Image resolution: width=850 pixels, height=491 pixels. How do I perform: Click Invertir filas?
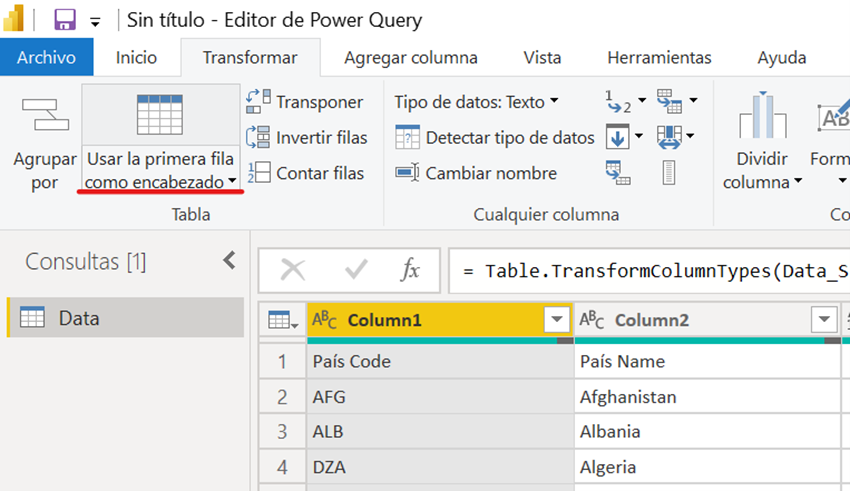(x=307, y=138)
